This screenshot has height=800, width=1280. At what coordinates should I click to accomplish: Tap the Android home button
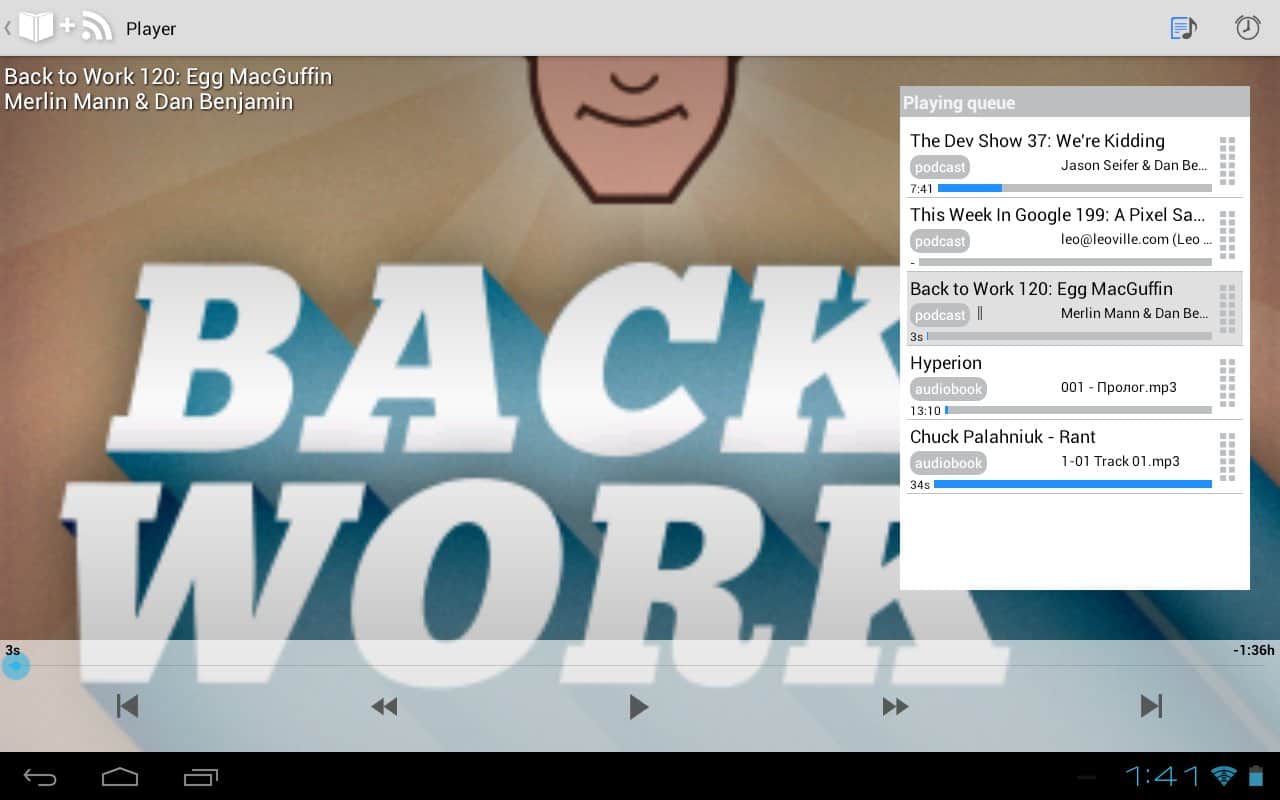coord(119,777)
